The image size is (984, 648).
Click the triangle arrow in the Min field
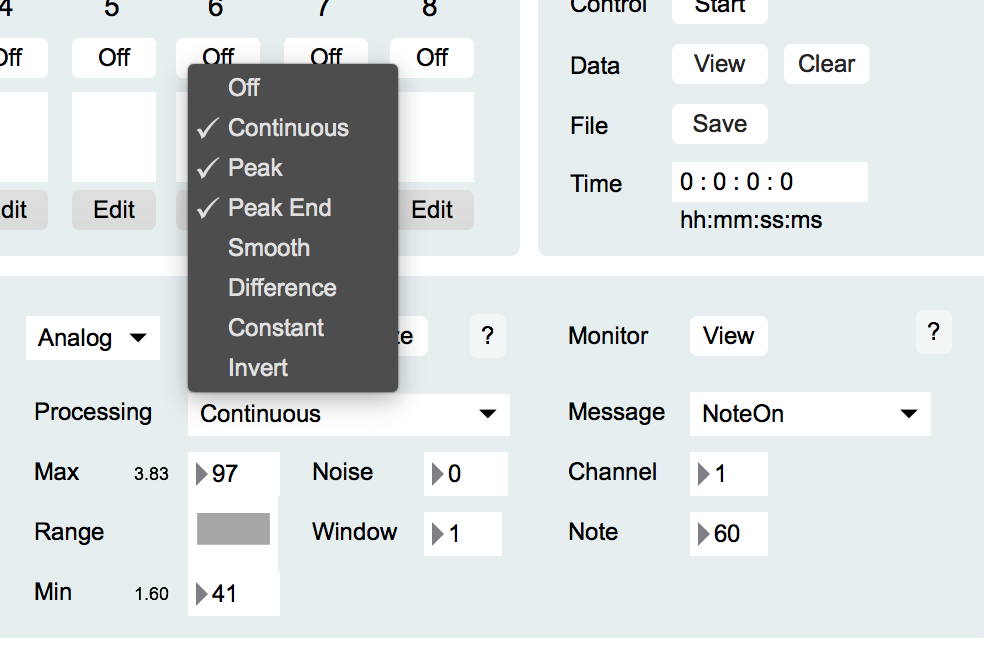202,594
